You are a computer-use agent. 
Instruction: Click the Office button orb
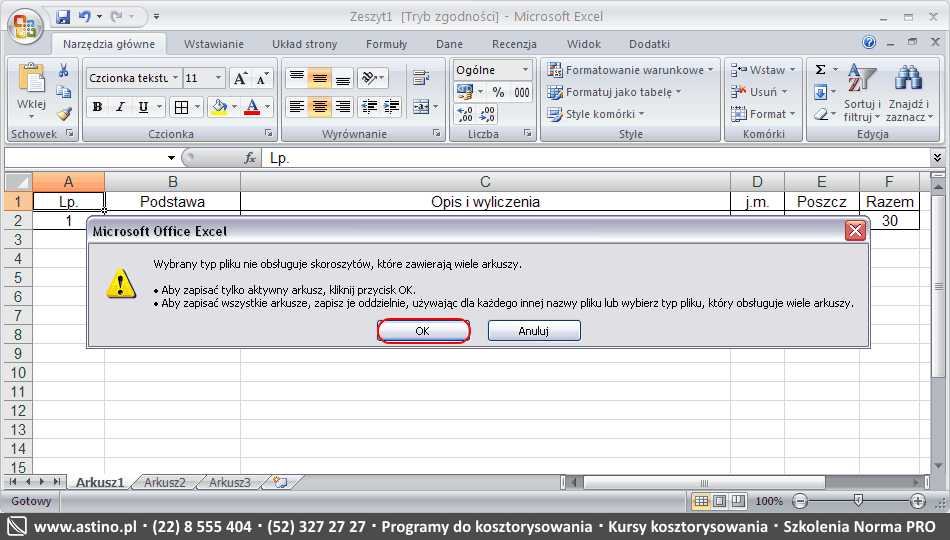pos(25,26)
